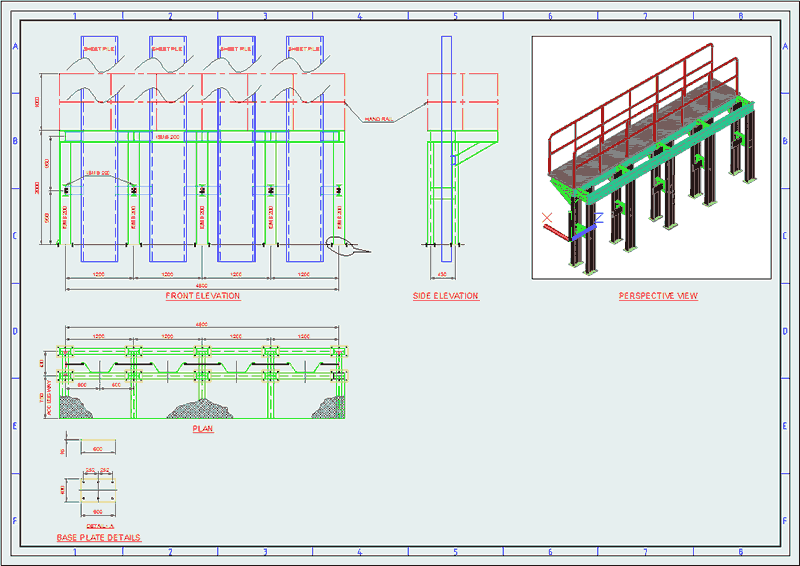Click the rightmost SHEET PILE label

(304, 49)
